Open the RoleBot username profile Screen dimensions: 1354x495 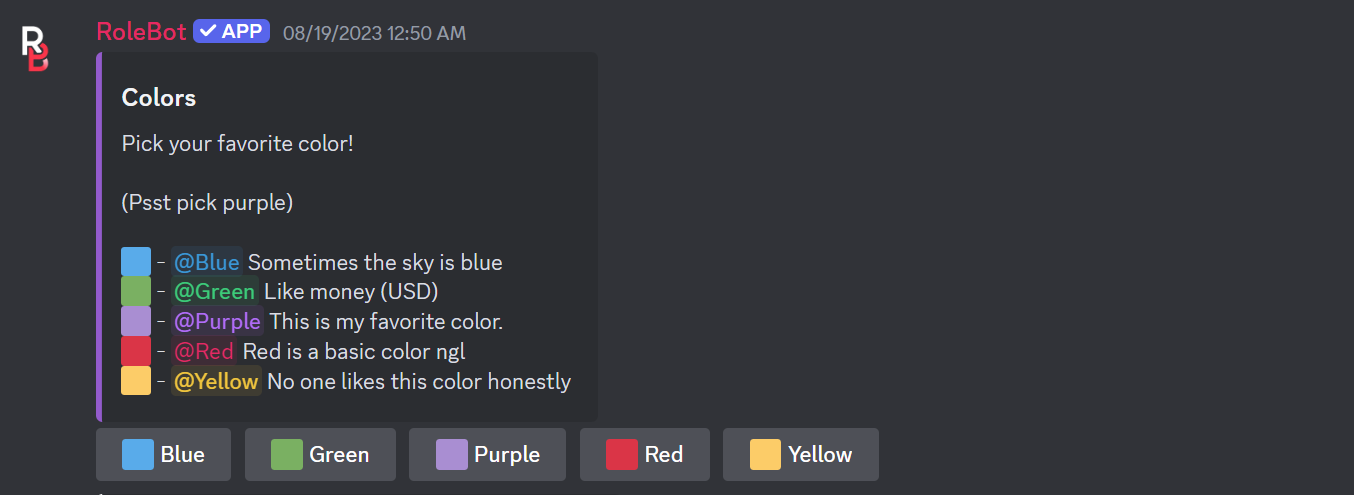tap(141, 32)
